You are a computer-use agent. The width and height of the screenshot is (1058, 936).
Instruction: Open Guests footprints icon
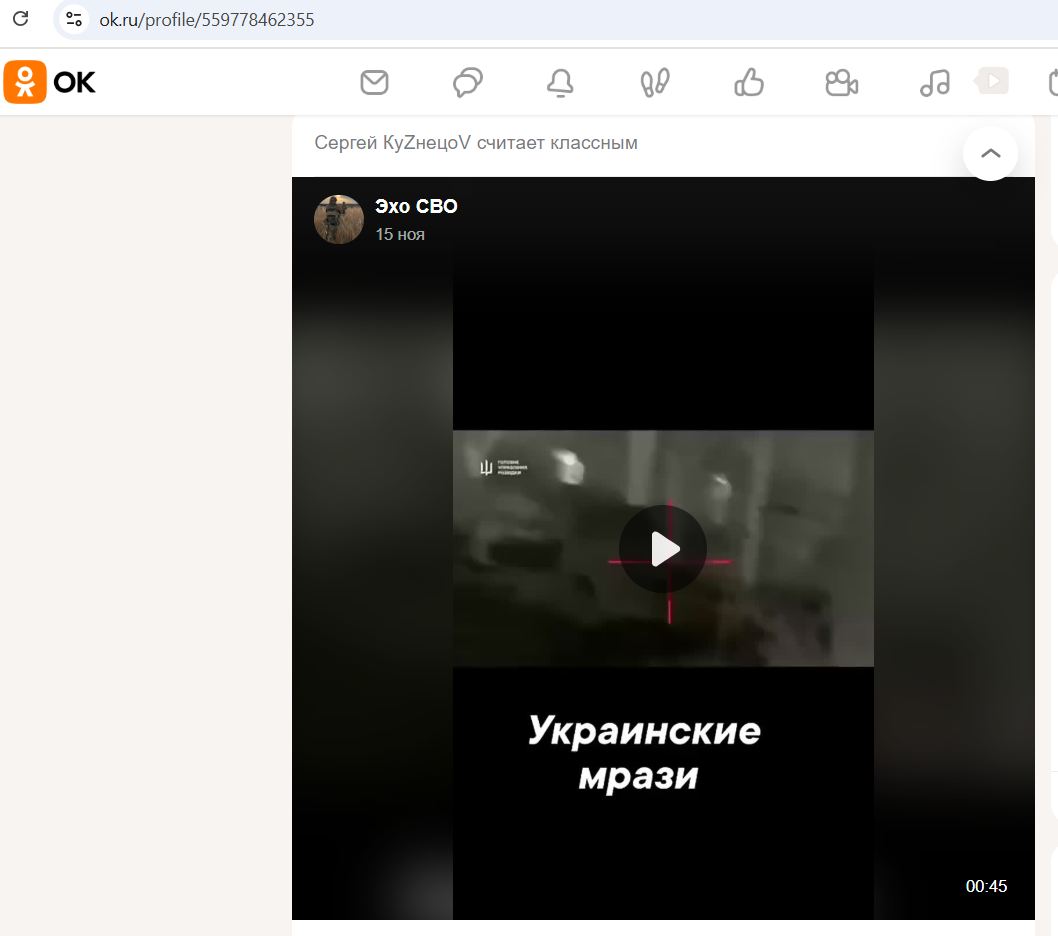(654, 83)
